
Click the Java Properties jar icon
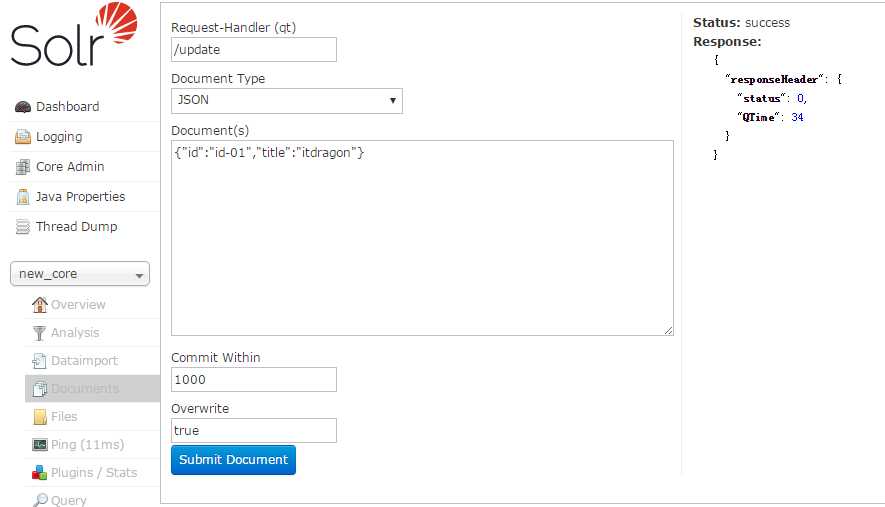click(x=23, y=196)
